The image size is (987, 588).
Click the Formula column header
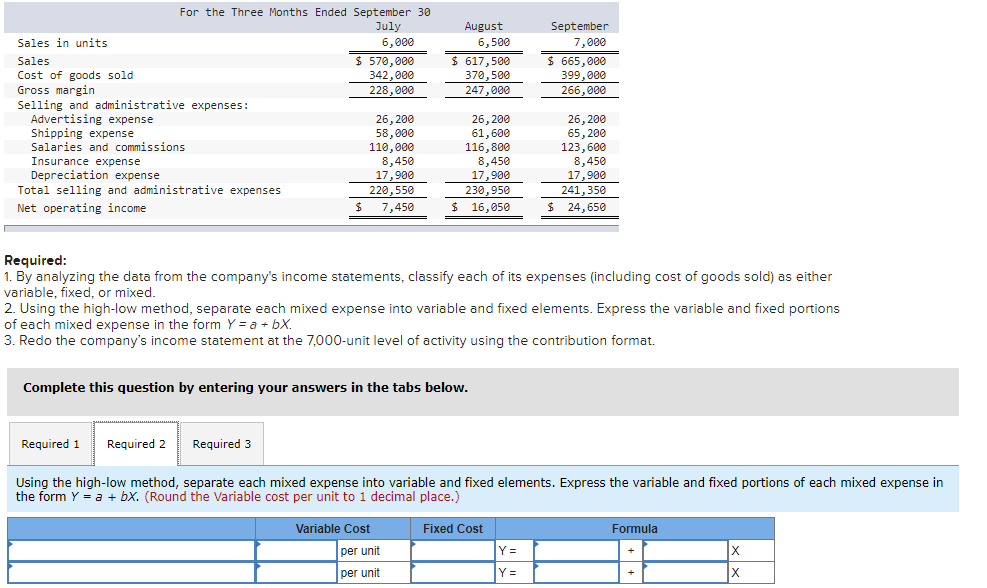tap(636, 528)
